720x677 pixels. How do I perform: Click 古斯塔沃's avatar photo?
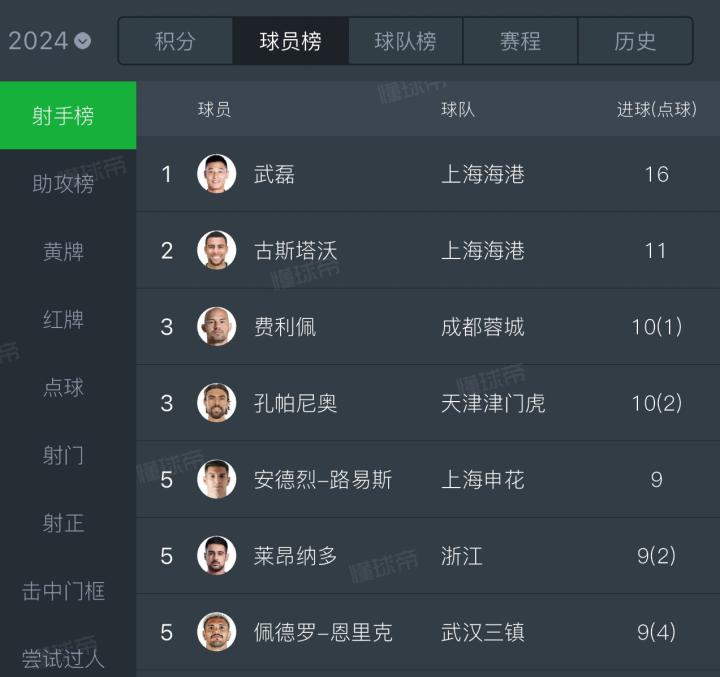tap(217, 250)
